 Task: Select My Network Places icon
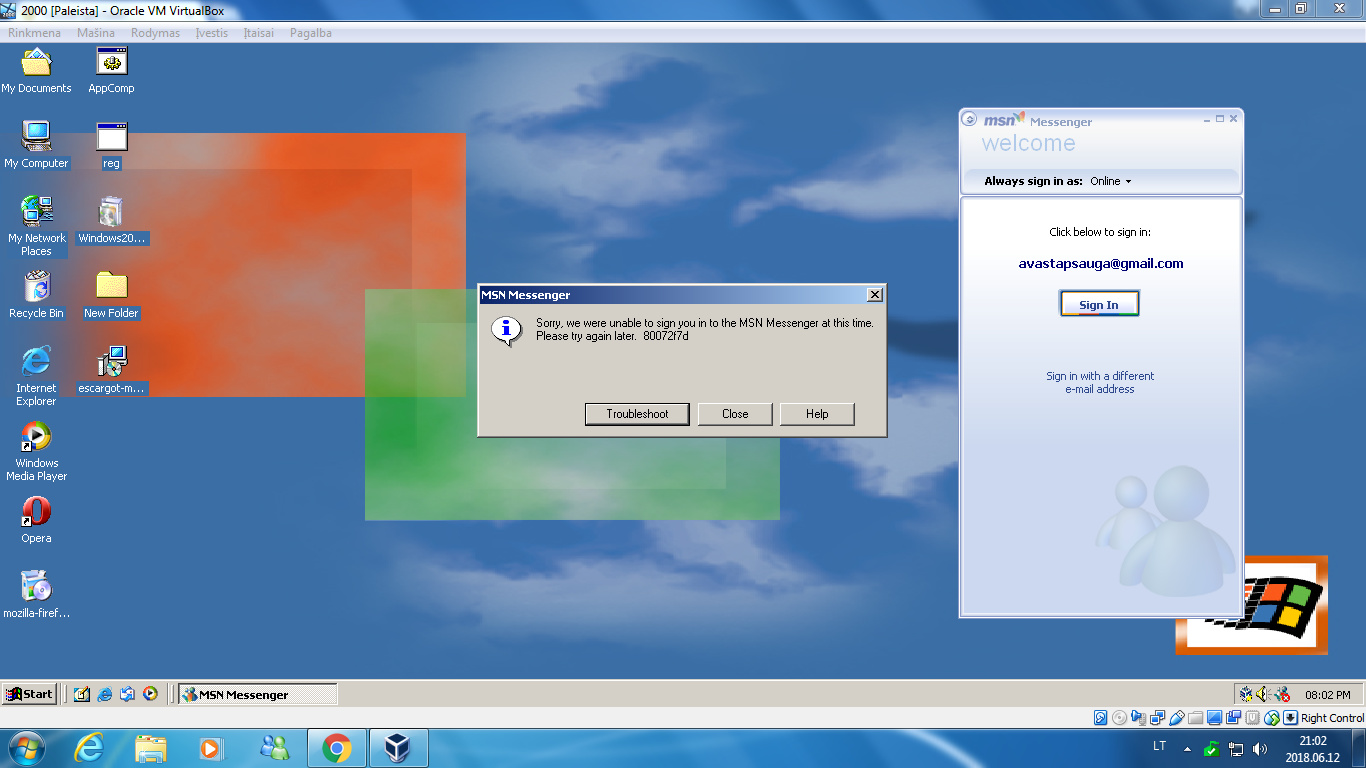click(36, 226)
